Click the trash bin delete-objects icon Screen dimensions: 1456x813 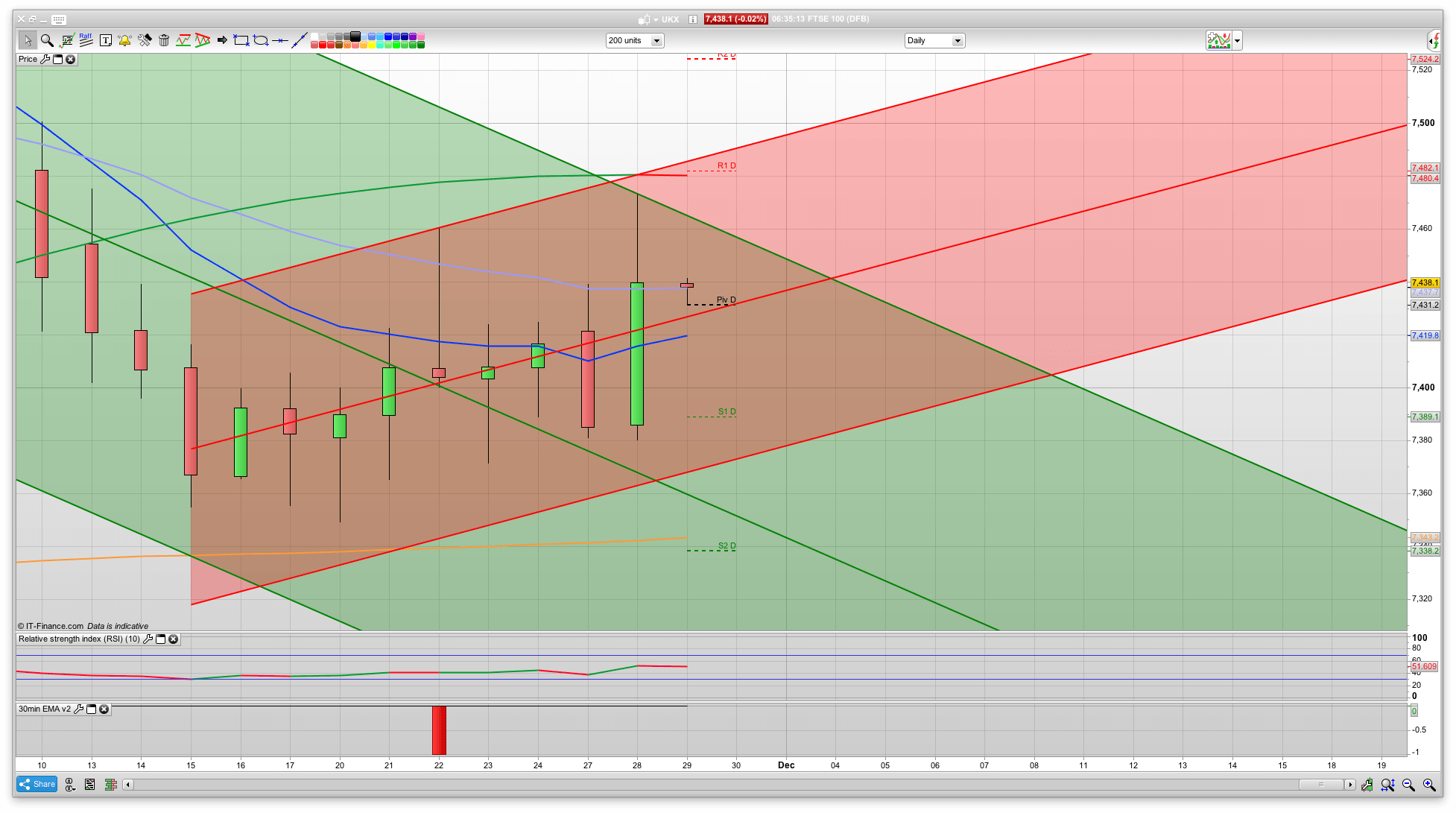[164, 40]
